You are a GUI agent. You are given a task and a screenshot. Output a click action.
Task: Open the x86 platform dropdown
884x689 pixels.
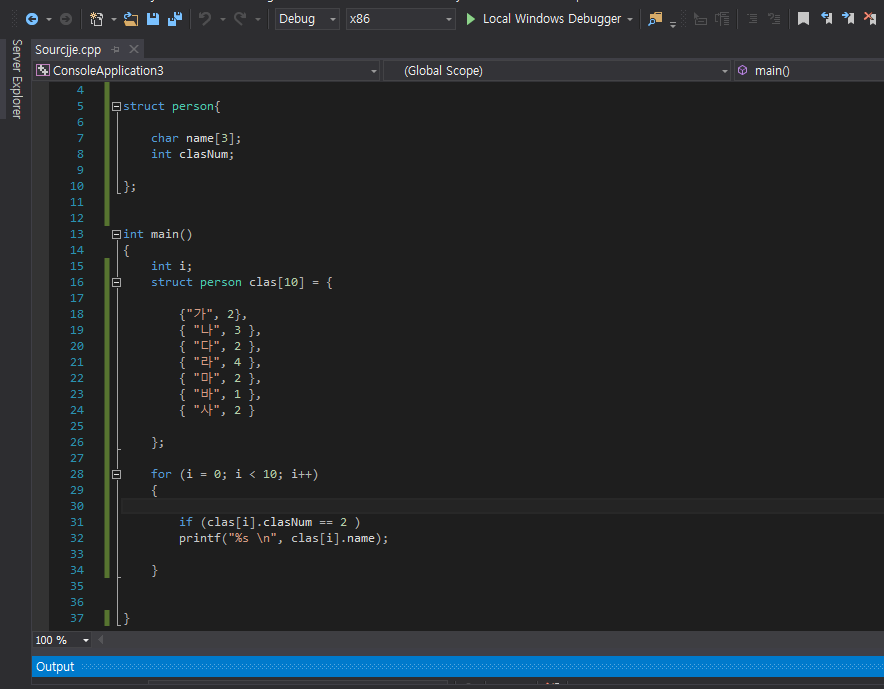400,19
